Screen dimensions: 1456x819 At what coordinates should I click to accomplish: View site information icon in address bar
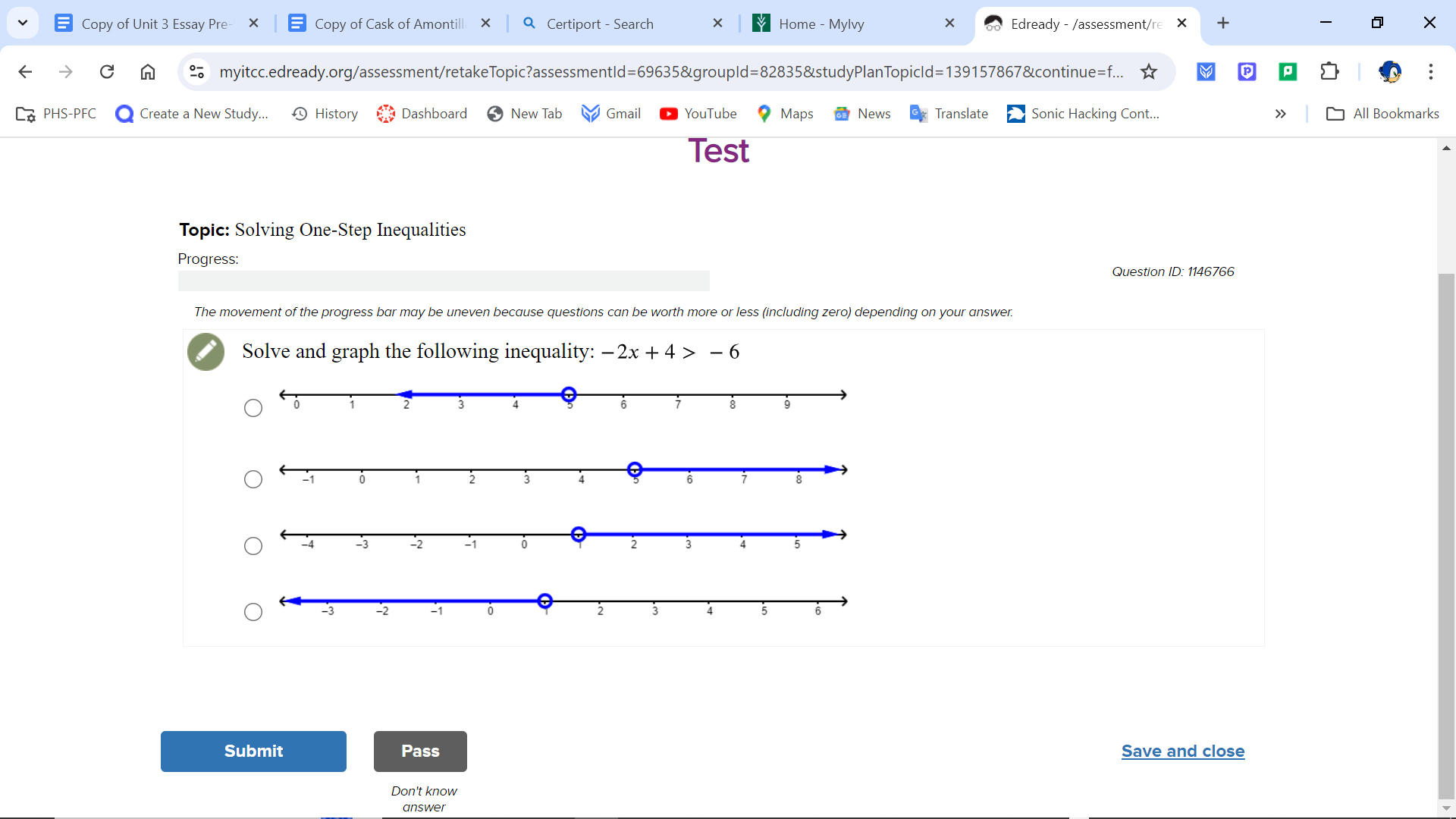point(196,71)
